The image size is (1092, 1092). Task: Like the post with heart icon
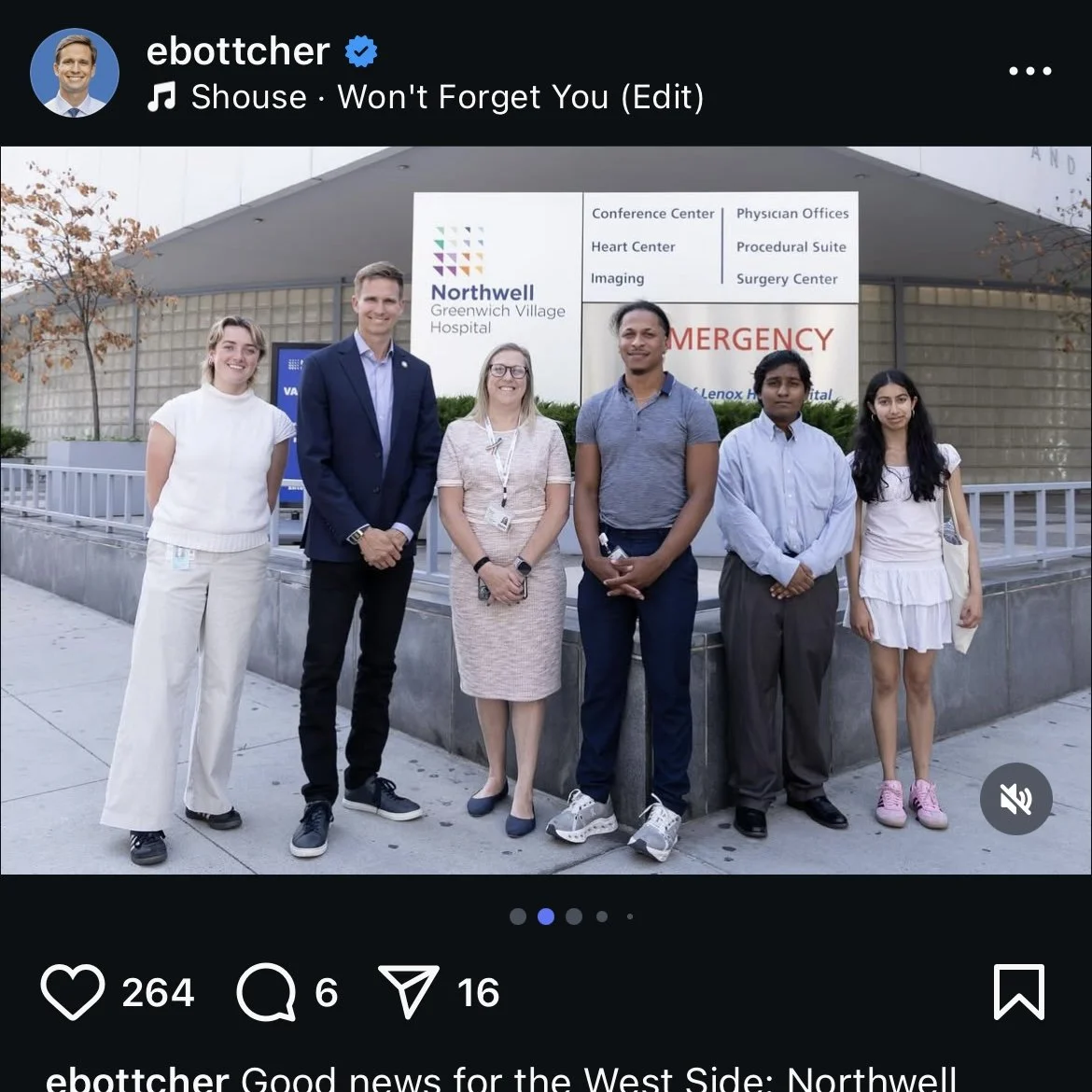click(73, 992)
